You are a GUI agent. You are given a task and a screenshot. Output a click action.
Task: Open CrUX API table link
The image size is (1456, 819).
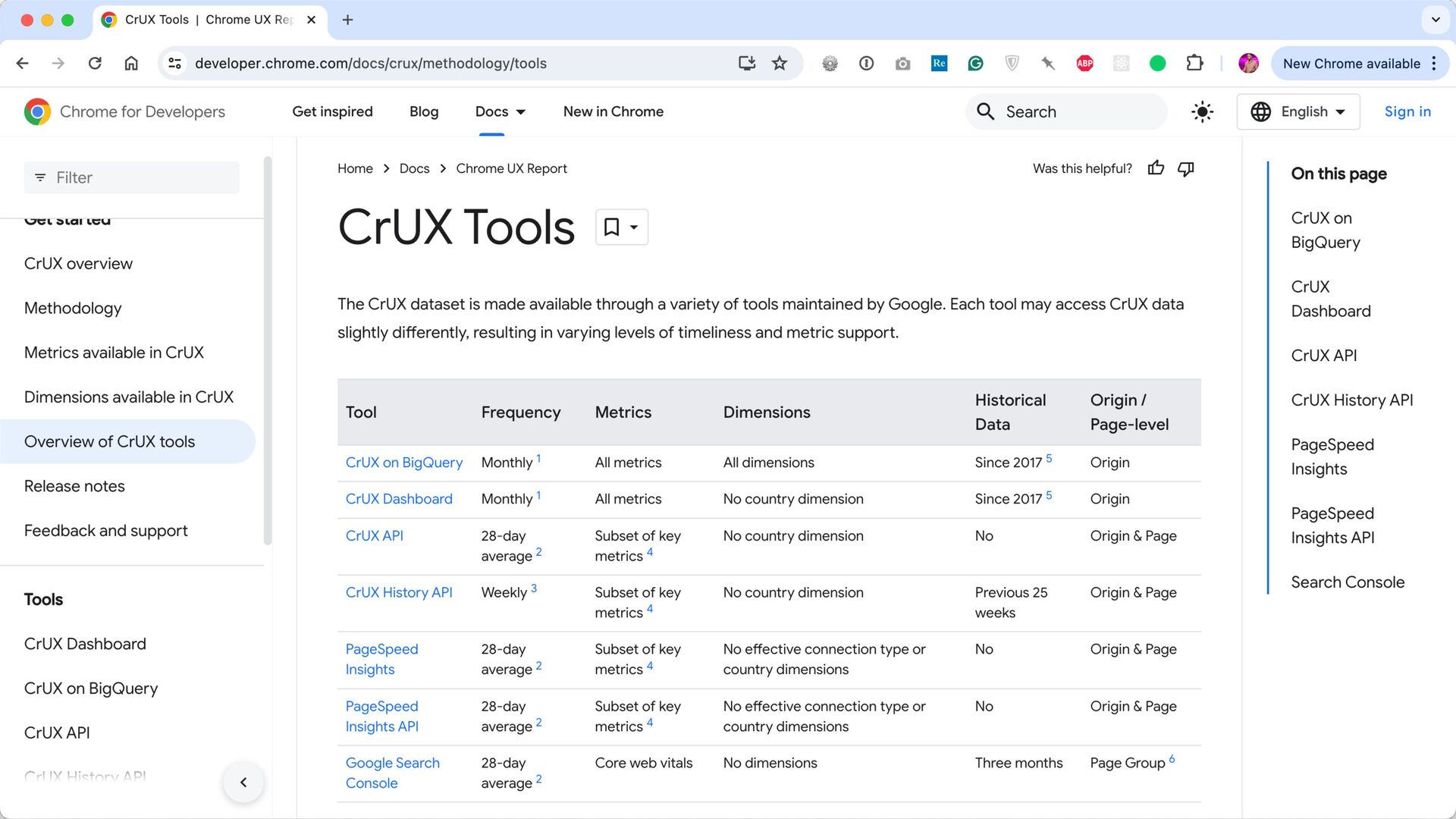(x=375, y=535)
